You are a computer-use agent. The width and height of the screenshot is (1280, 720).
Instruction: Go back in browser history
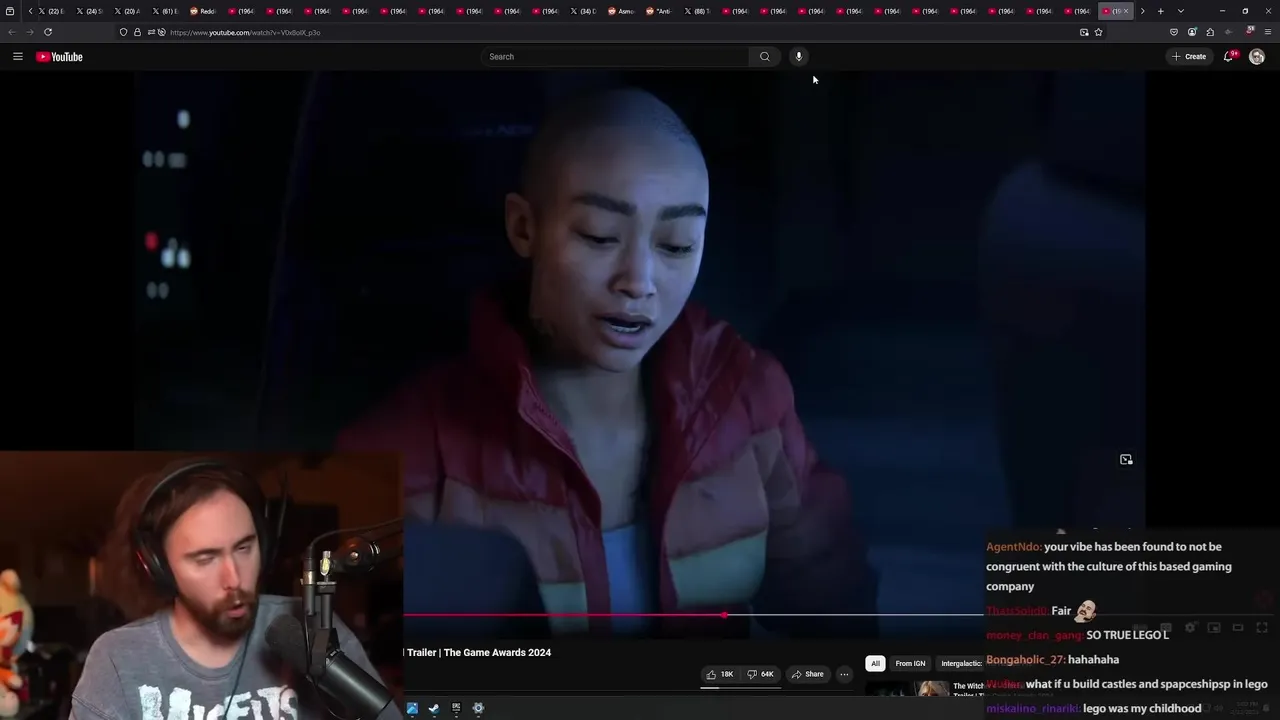12,32
